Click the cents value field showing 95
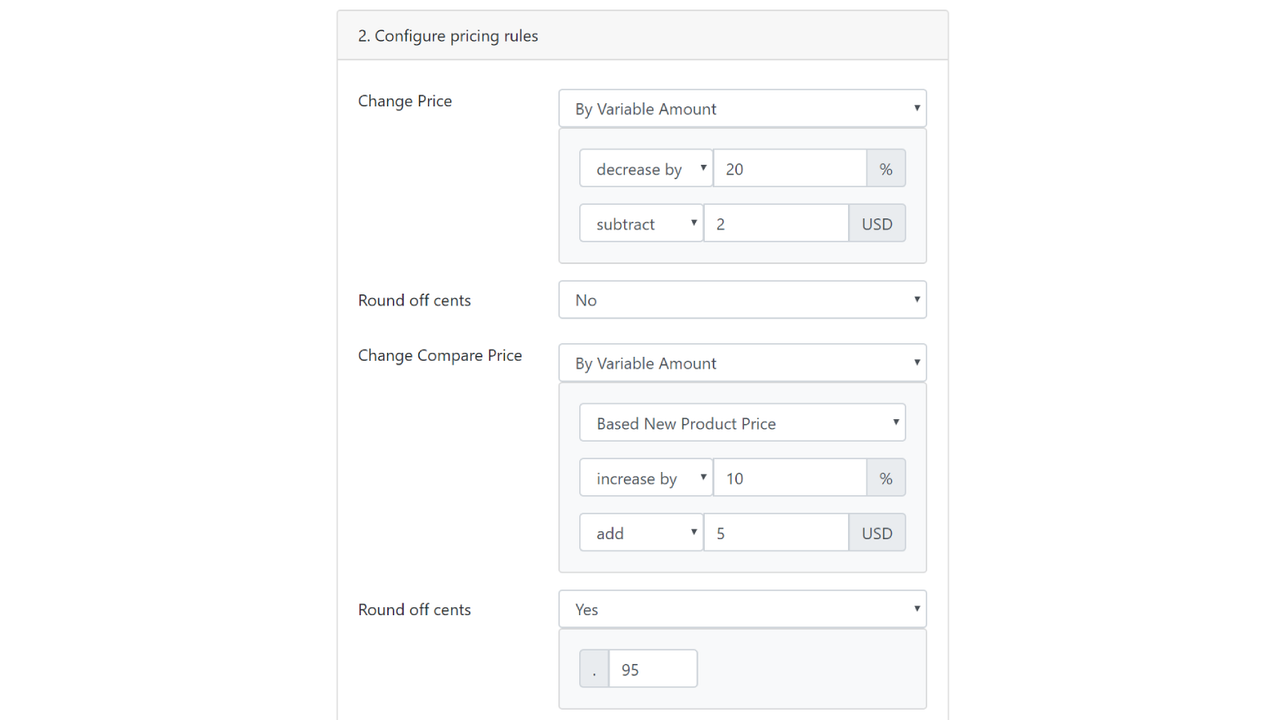1280x720 pixels. pos(653,668)
